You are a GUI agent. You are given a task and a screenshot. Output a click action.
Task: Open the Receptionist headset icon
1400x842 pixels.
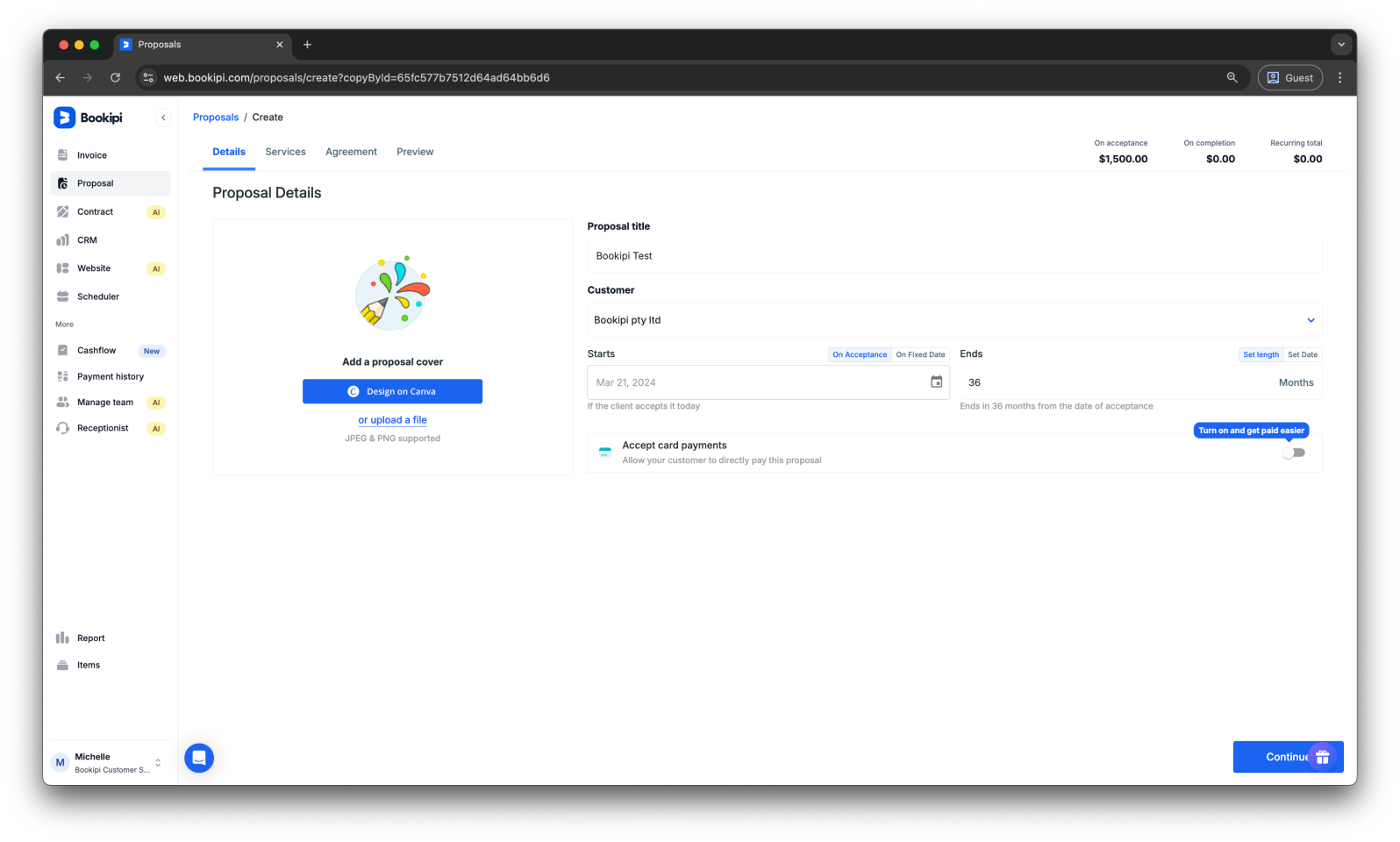pos(62,428)
